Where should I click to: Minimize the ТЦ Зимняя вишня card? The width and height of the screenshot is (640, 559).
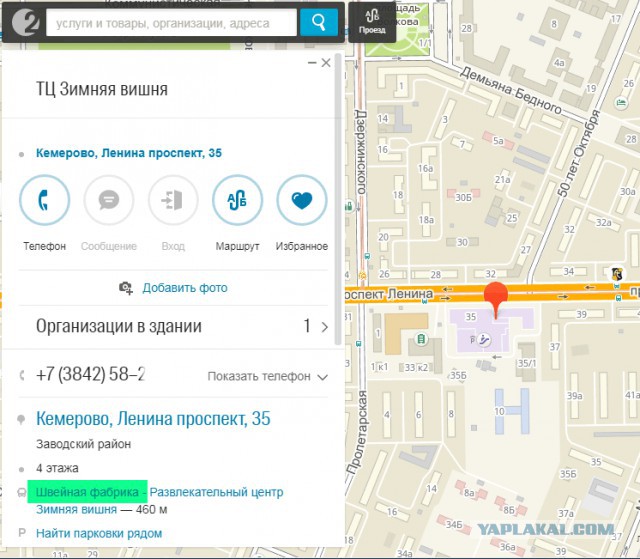(312, 63)
